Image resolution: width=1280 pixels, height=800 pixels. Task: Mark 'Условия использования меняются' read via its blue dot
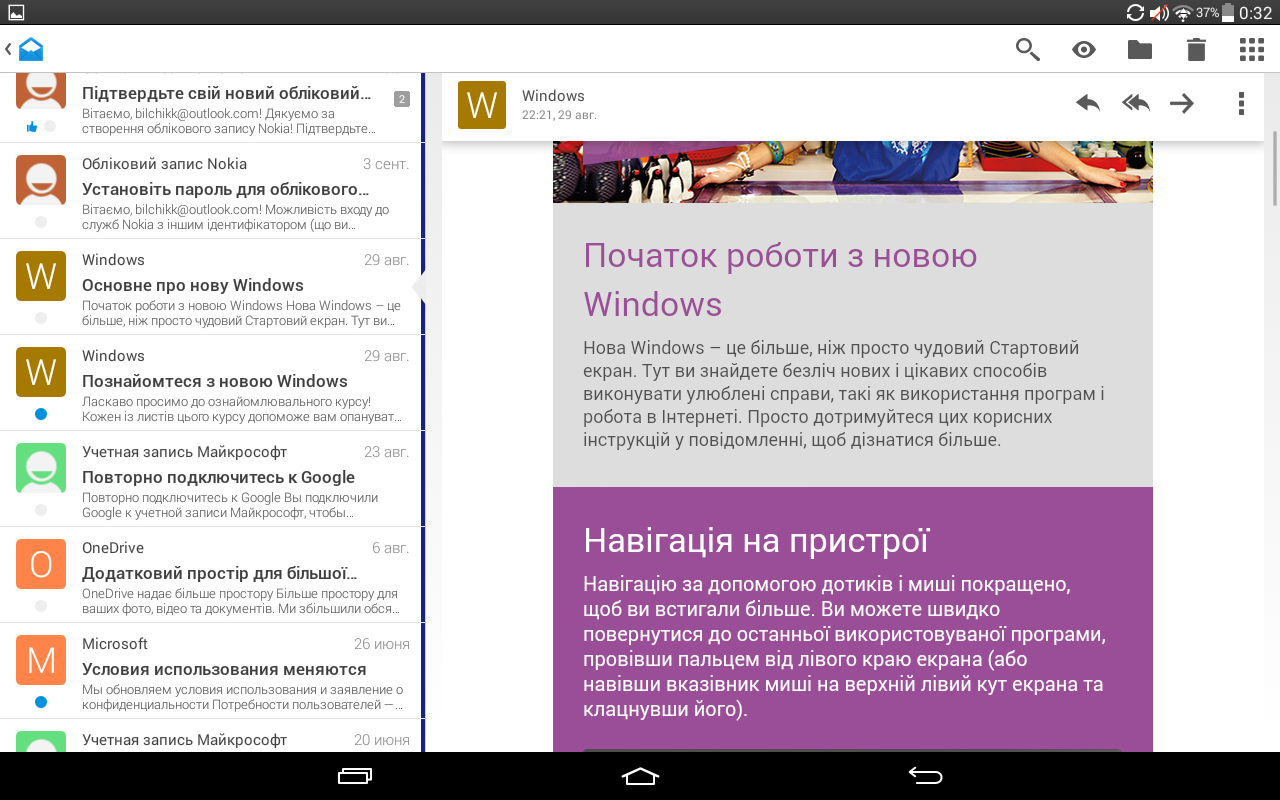41,702
